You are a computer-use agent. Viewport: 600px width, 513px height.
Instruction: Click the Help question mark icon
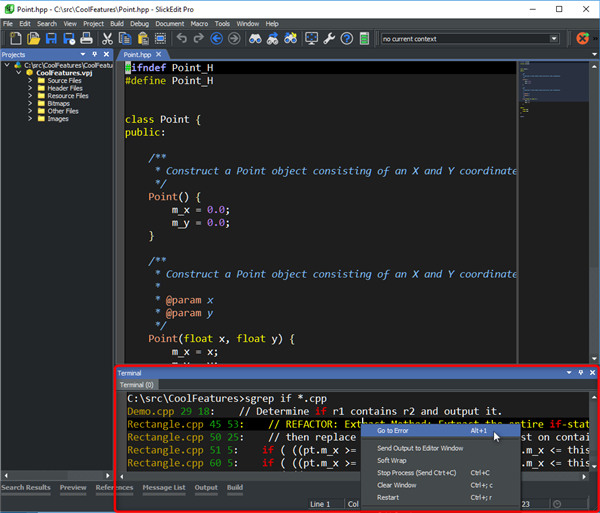(x=347, y=39)
